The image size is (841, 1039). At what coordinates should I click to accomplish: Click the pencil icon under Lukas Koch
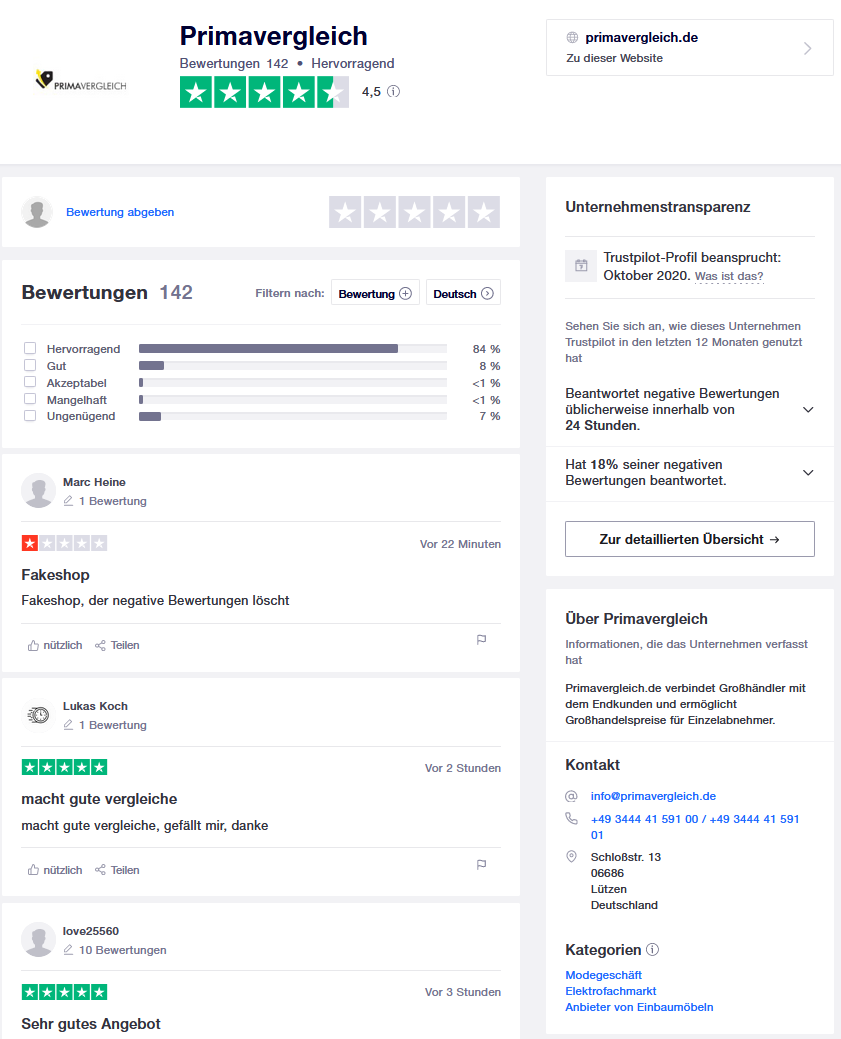coord(68,725)
